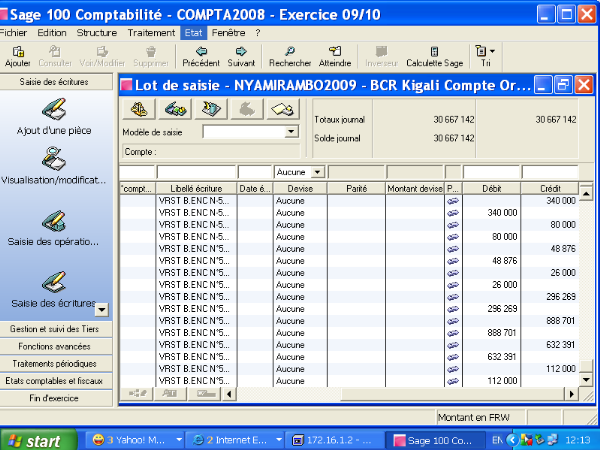
Task: Click the fifth Lot de saisie toolbar icon
Action: pyautogui.click(x=283, y=109)
